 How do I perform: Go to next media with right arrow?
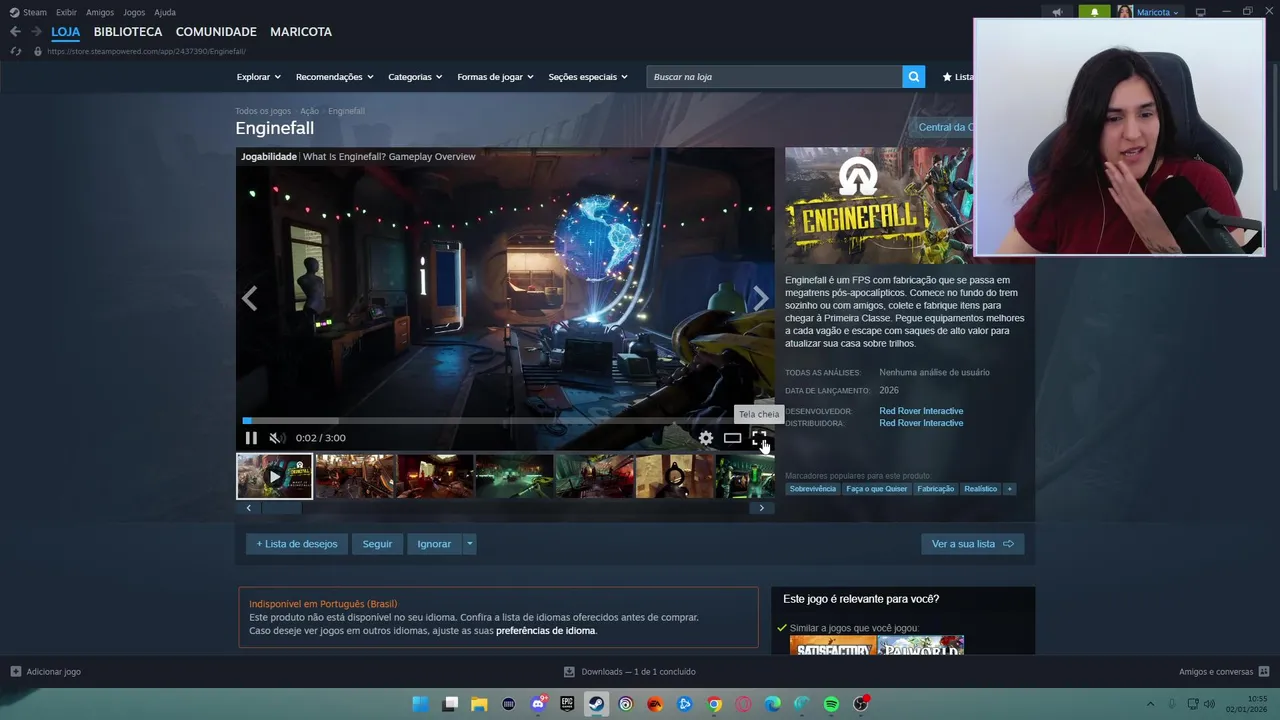click(761, 298)
